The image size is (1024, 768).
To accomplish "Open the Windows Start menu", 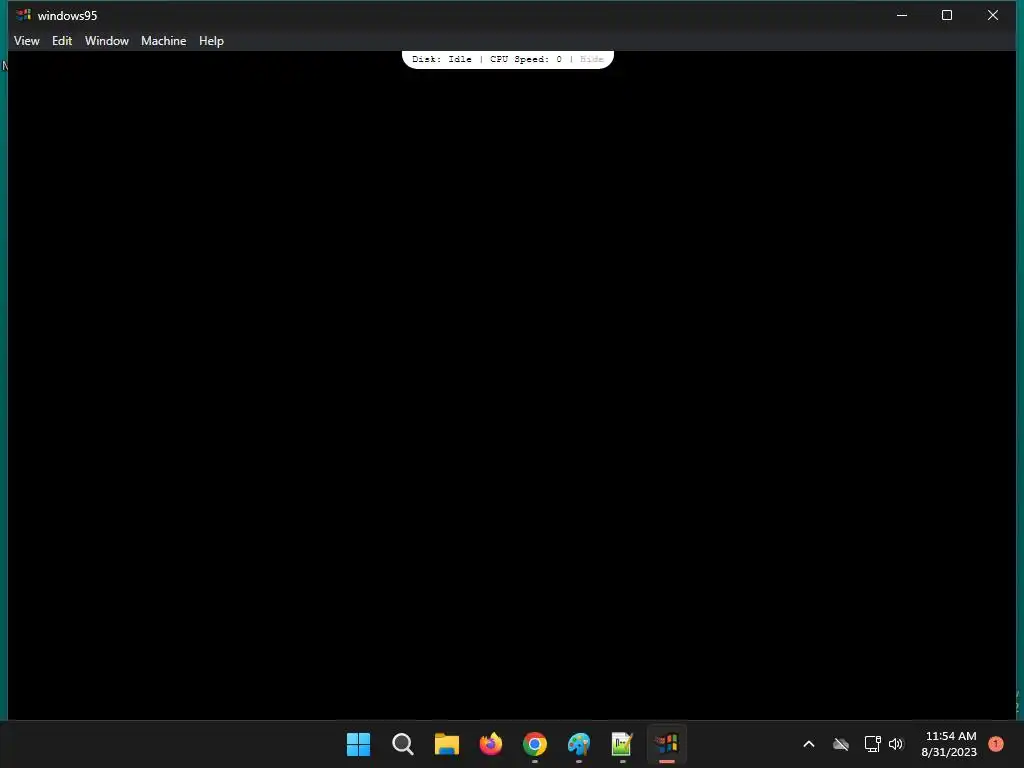I will coord(359,744).
